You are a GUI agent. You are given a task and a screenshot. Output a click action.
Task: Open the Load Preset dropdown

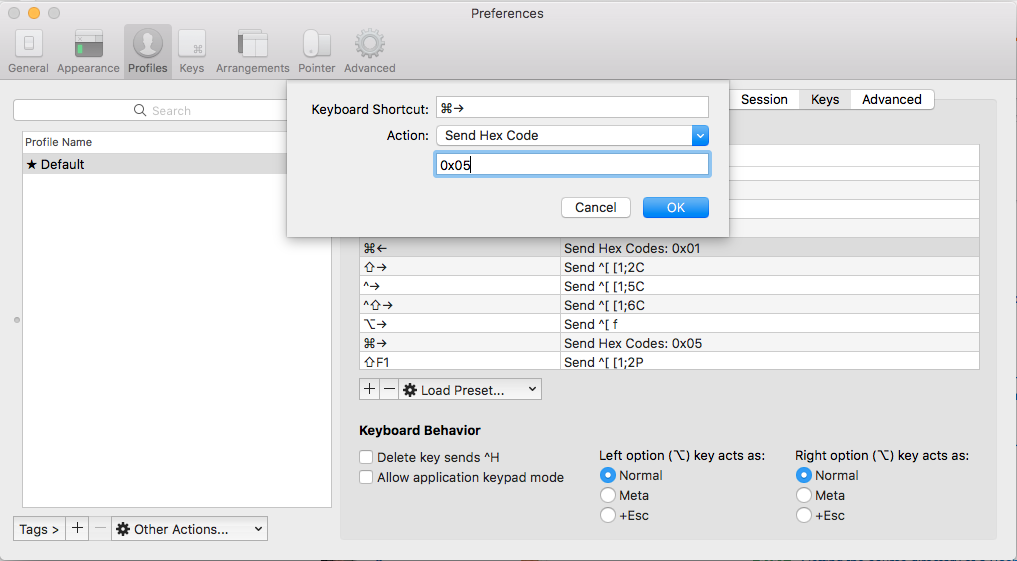[470, 390]
